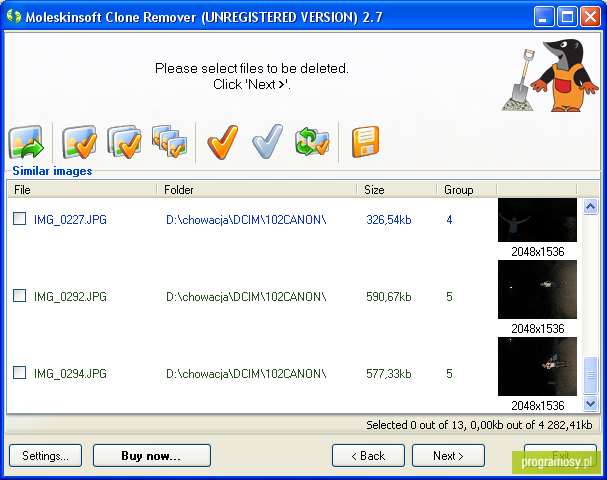607x480 pixels.
Task: Click the three stacked images checkmark icon
Action: (x=170, y=141)
